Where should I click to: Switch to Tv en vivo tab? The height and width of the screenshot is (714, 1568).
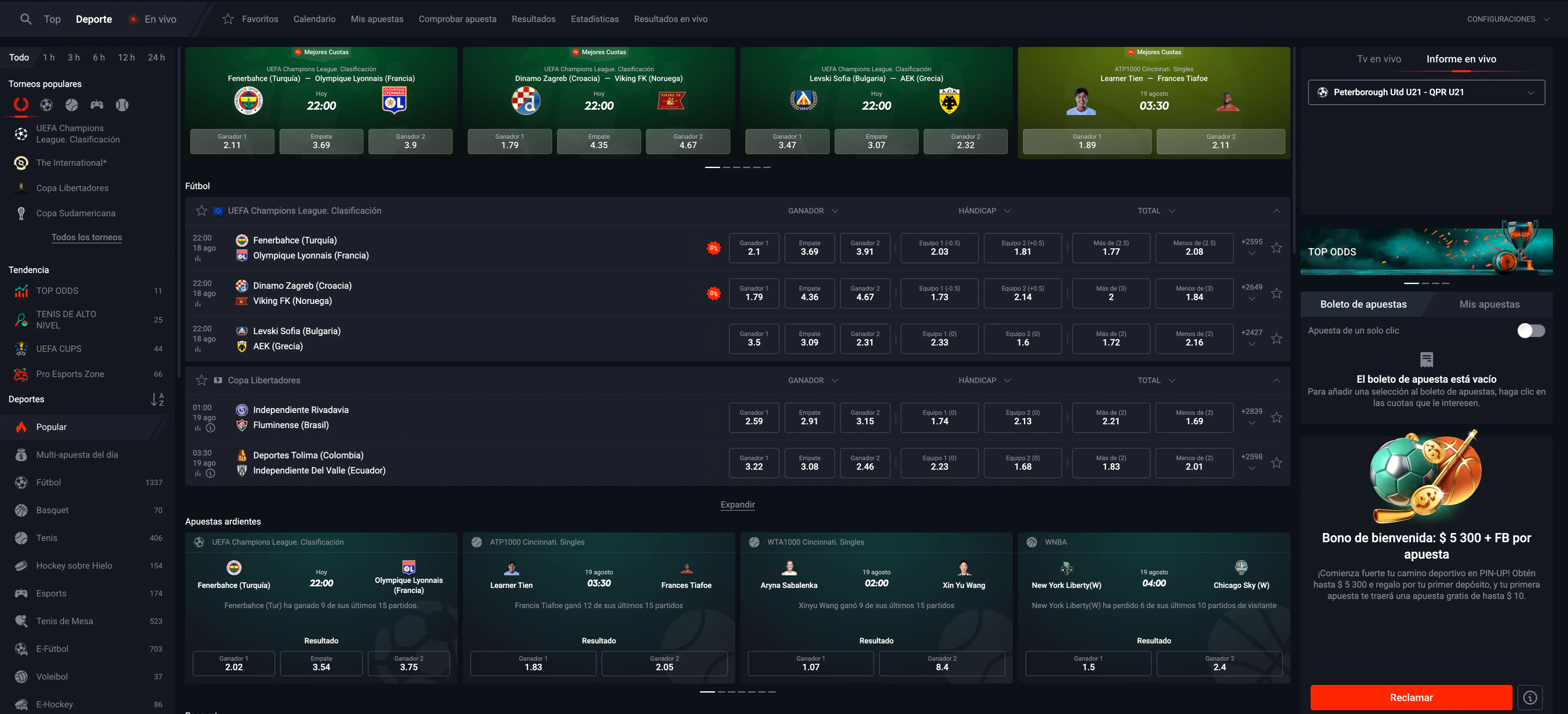pos(1379,59)
